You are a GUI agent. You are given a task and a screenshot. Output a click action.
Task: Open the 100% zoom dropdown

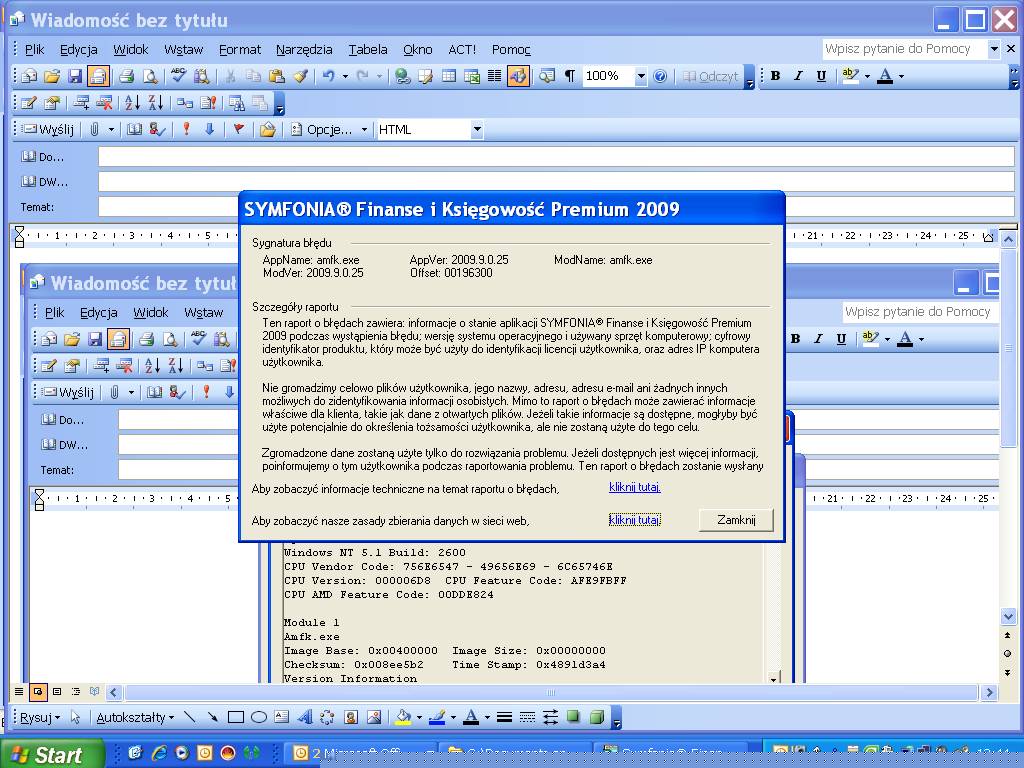[641, 76]
